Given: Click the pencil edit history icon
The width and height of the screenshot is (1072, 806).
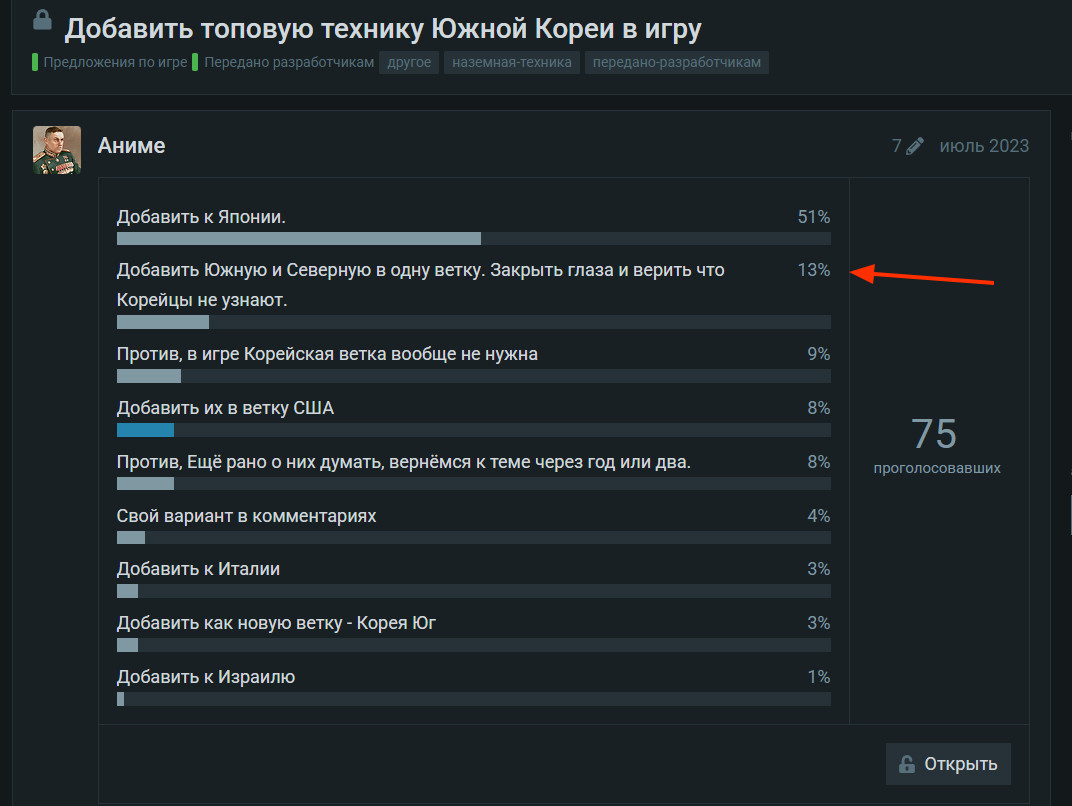Looking at the screenshot, I should [914, 146].
